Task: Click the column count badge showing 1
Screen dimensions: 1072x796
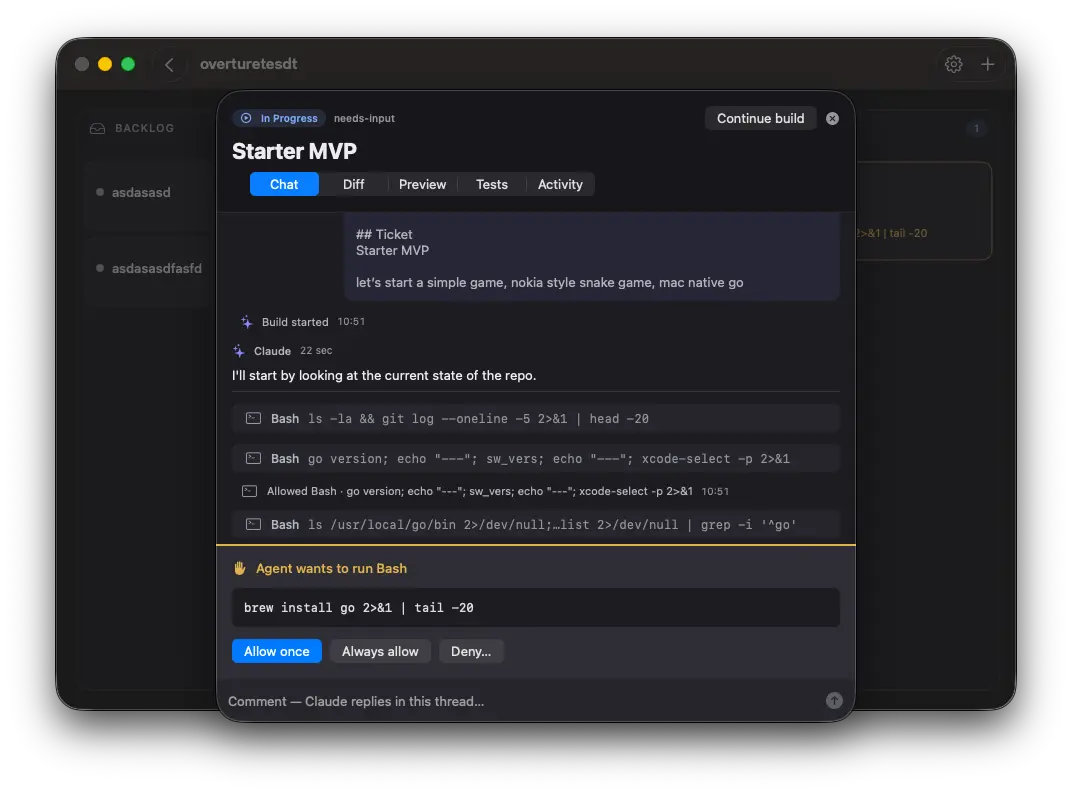Action: click(x=976, y=129)
